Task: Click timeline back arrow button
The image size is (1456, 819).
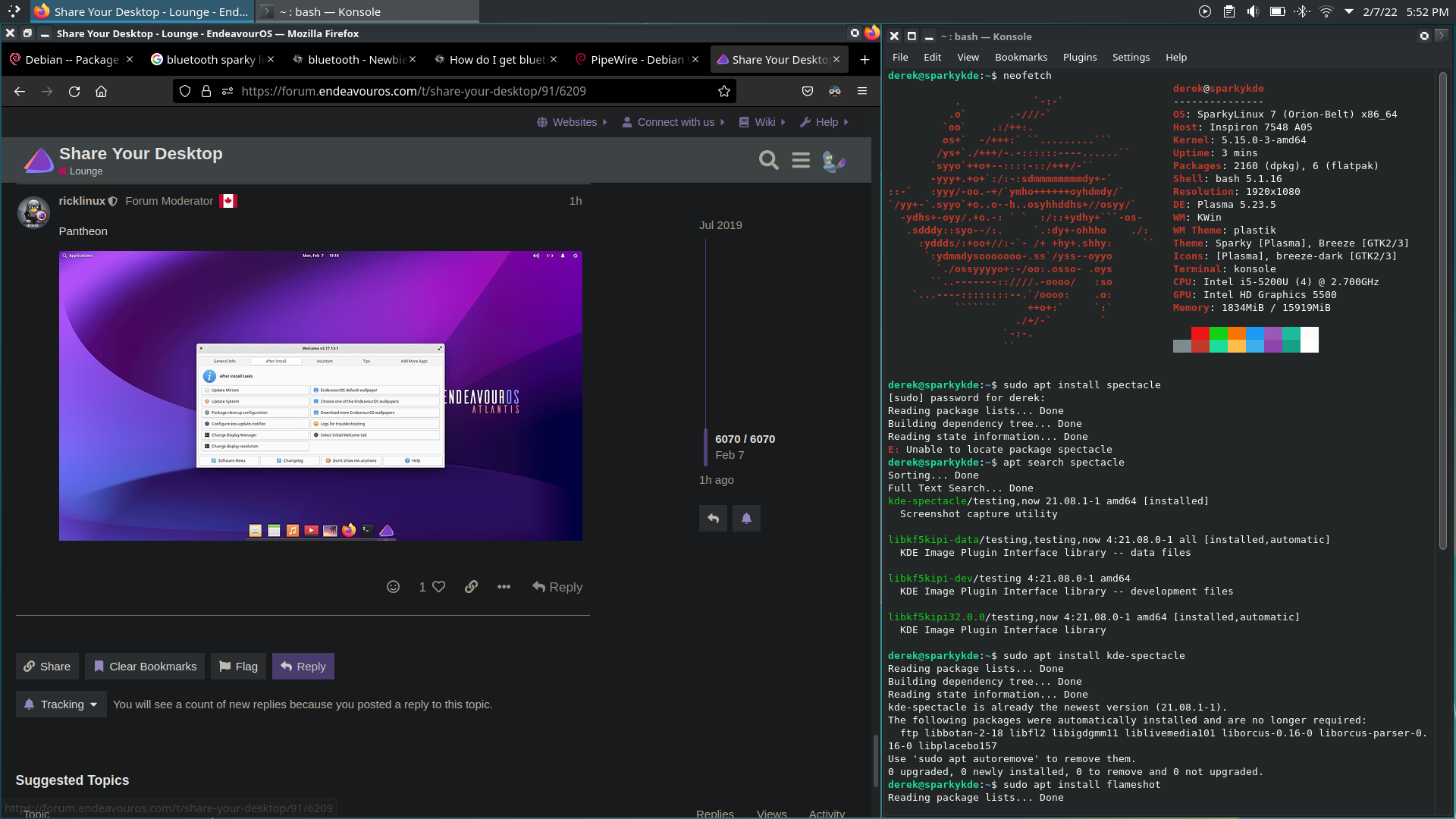Action: tap(713, 518)
